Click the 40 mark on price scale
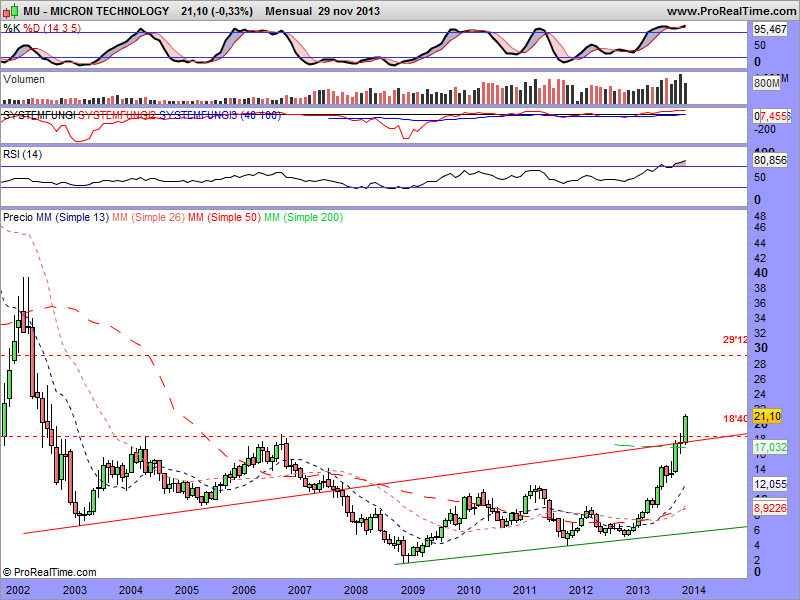 point(761,273)
